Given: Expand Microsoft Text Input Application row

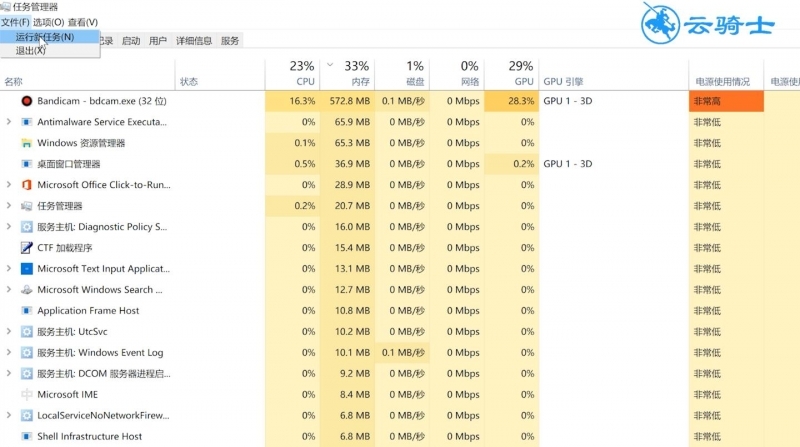Looking at the screenshot, I should point(9,268).
